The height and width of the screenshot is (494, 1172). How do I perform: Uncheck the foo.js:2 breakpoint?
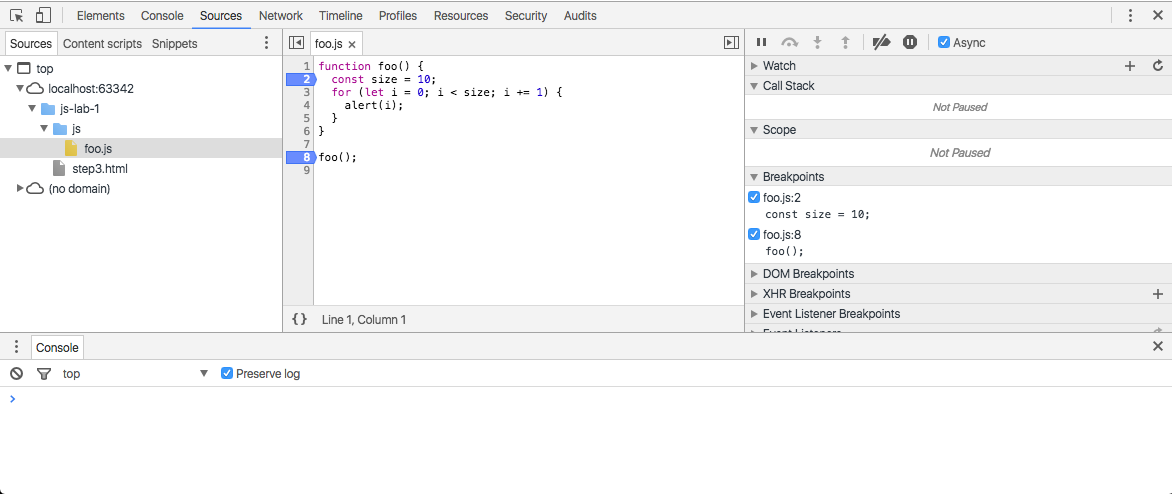point(755,197)
